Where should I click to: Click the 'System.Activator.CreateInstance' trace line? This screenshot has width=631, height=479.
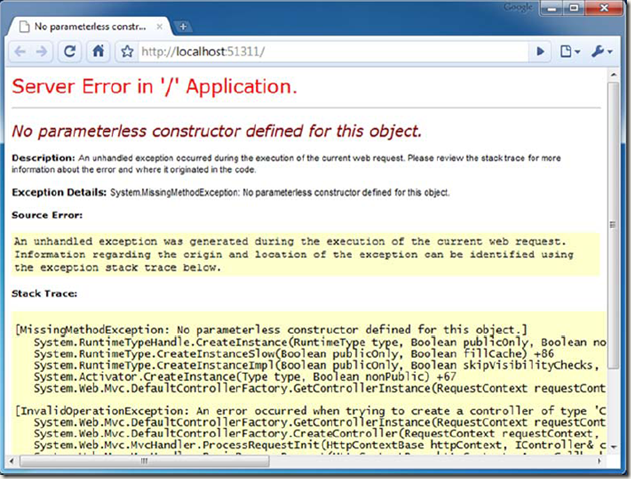click(x=245, y=377)
